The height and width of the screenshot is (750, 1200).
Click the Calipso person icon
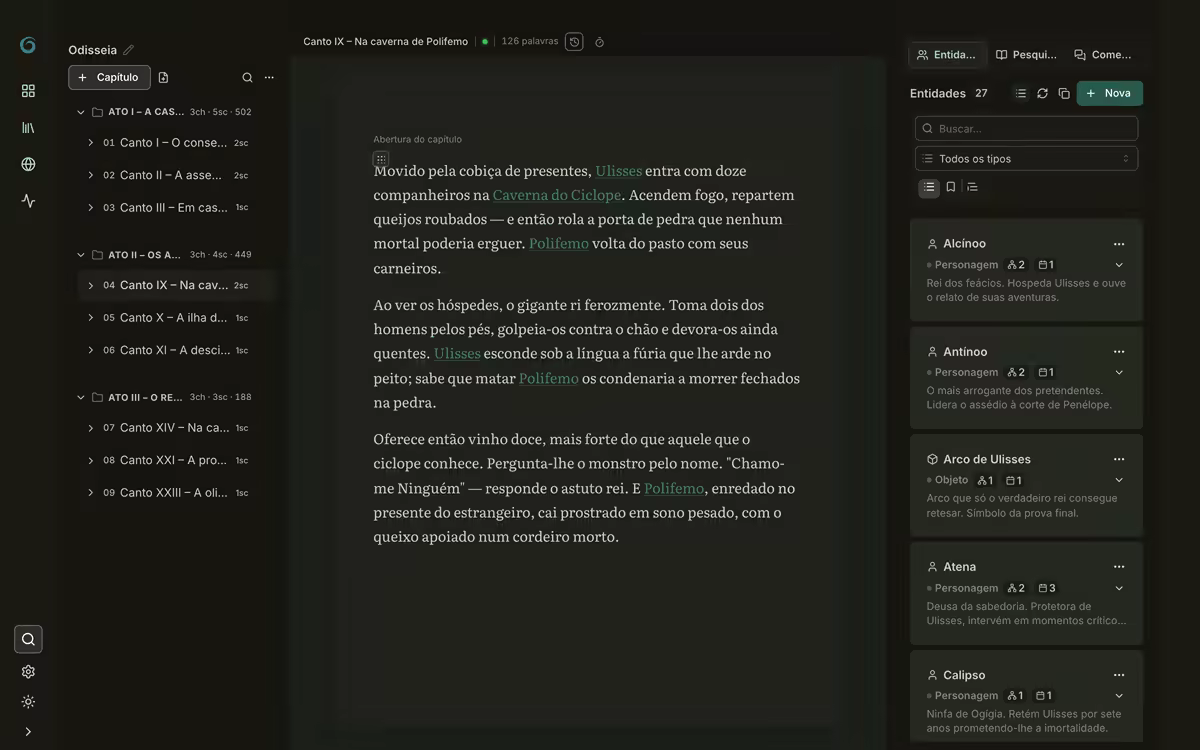pyautogui.click(x=932, y=675)
